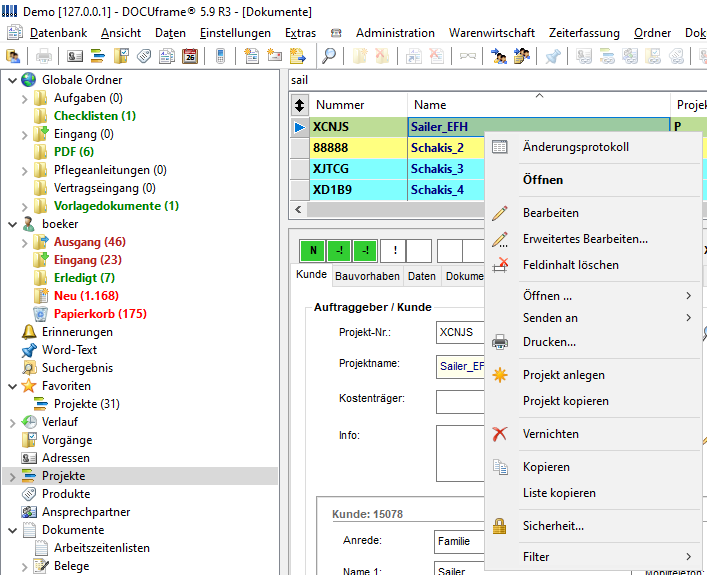The height and width of the screenshot is (575, 707).
Task: Expand the Verlauf node
Action: click(x=13, y=423)
